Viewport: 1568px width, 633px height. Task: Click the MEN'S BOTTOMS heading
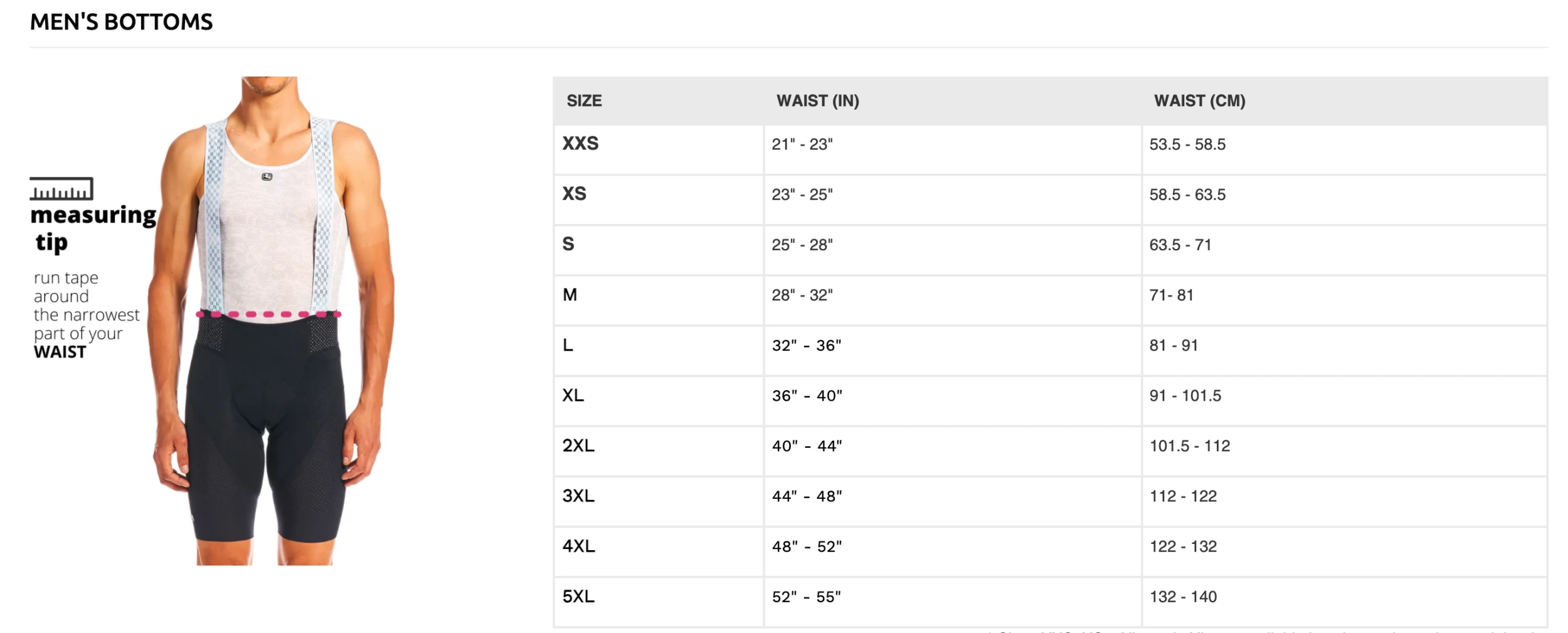point(122,23)
